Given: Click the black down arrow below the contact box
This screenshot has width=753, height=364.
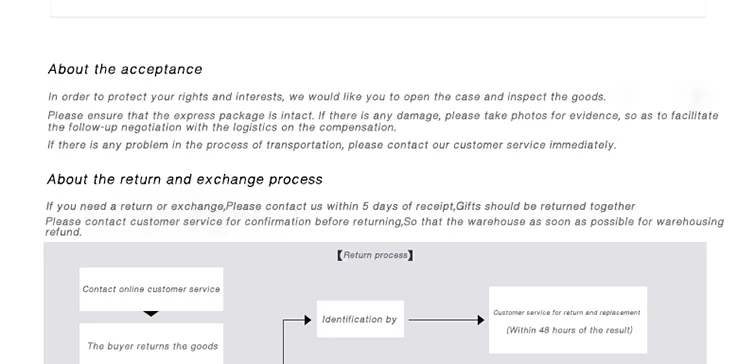Looking at the screenshot, I should (151, 314).
